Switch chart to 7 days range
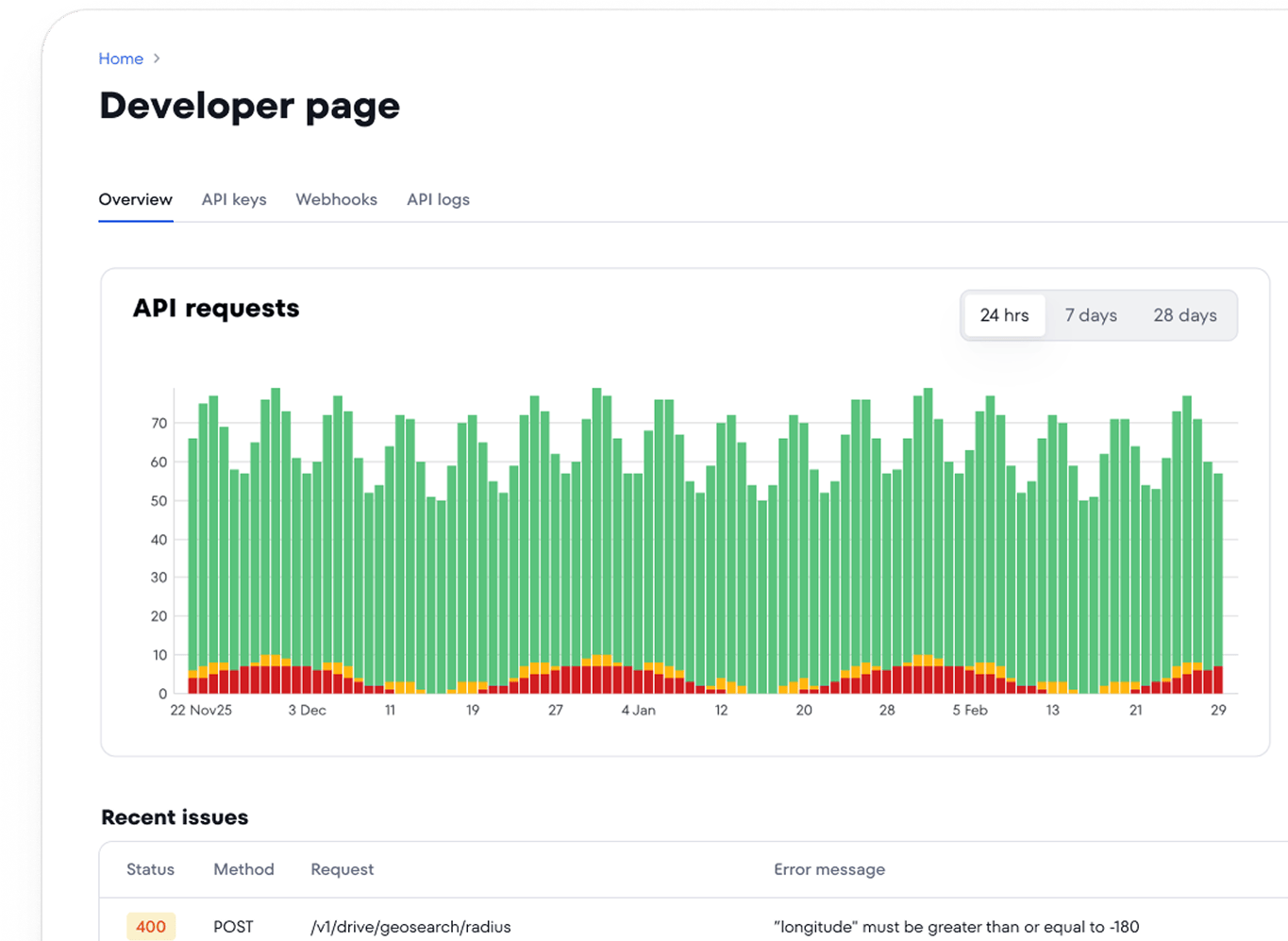 pyautogui.click(x=1091, y=315)
